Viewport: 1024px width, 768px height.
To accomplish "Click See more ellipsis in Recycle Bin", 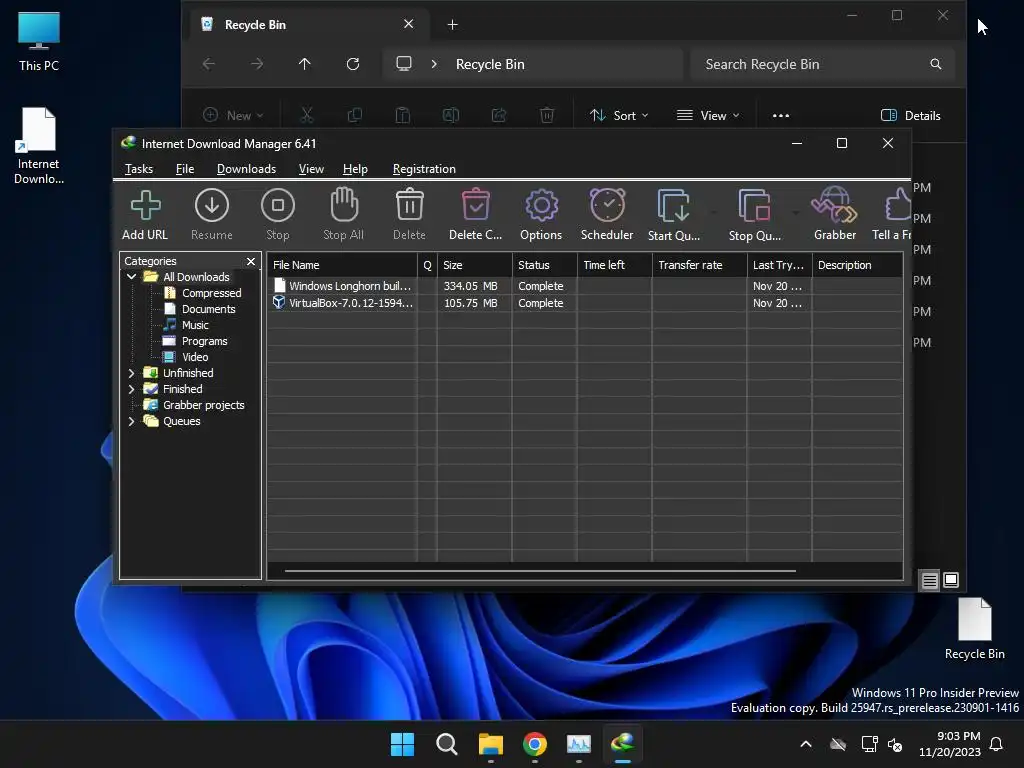I will pos(780,116).
